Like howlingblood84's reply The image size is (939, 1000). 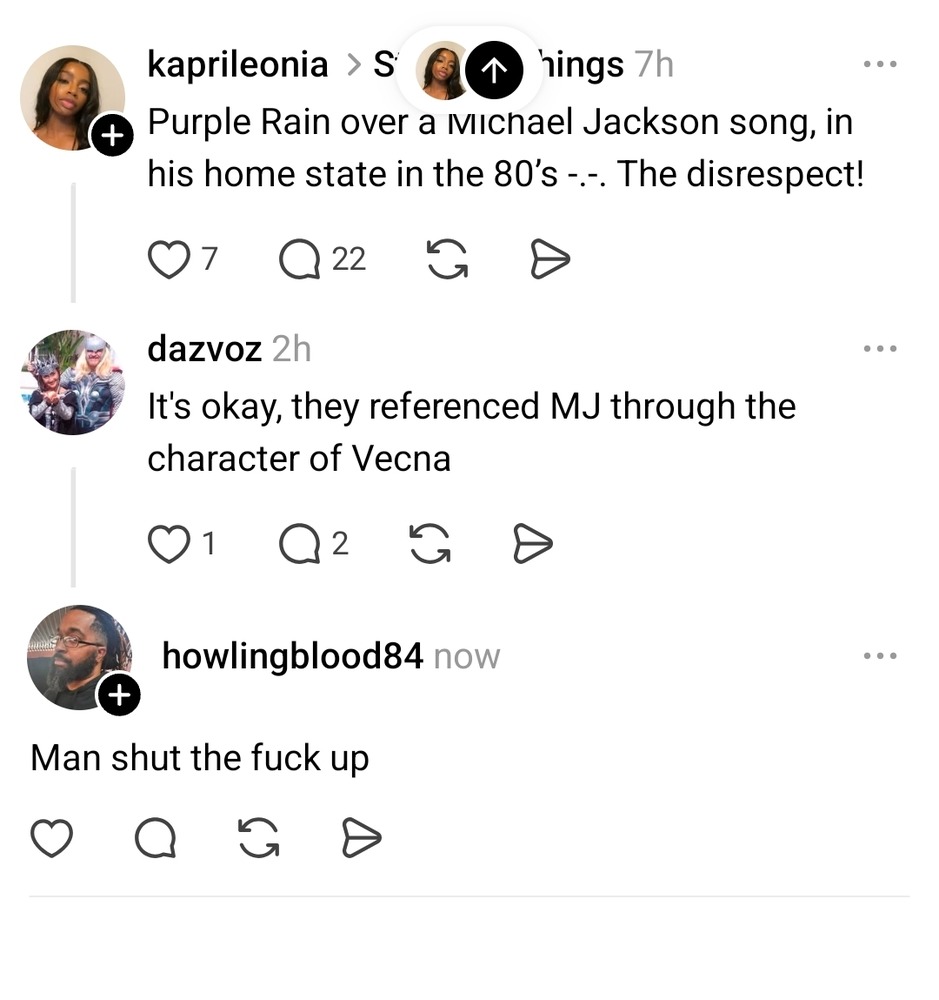(x=51, y=838)
